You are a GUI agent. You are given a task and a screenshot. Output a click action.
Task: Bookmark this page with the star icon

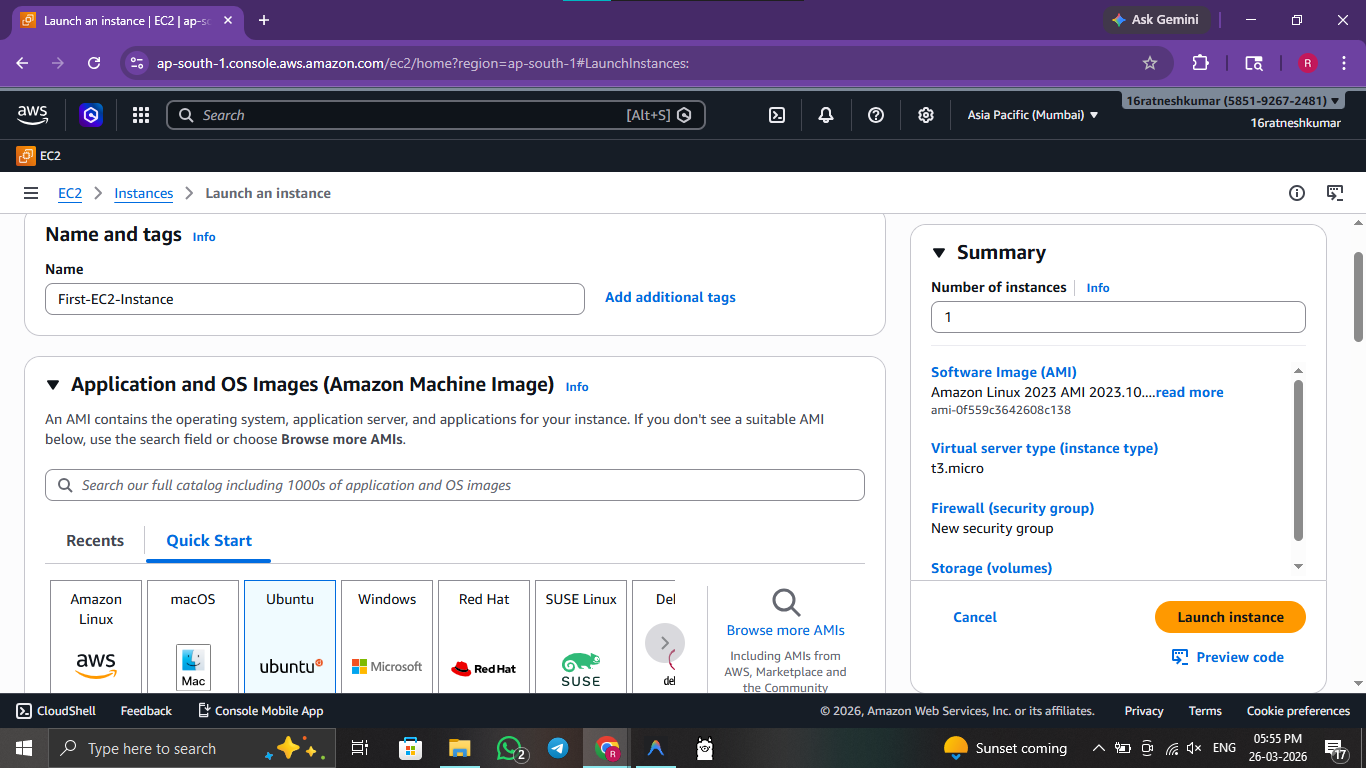click(1150, 63)
